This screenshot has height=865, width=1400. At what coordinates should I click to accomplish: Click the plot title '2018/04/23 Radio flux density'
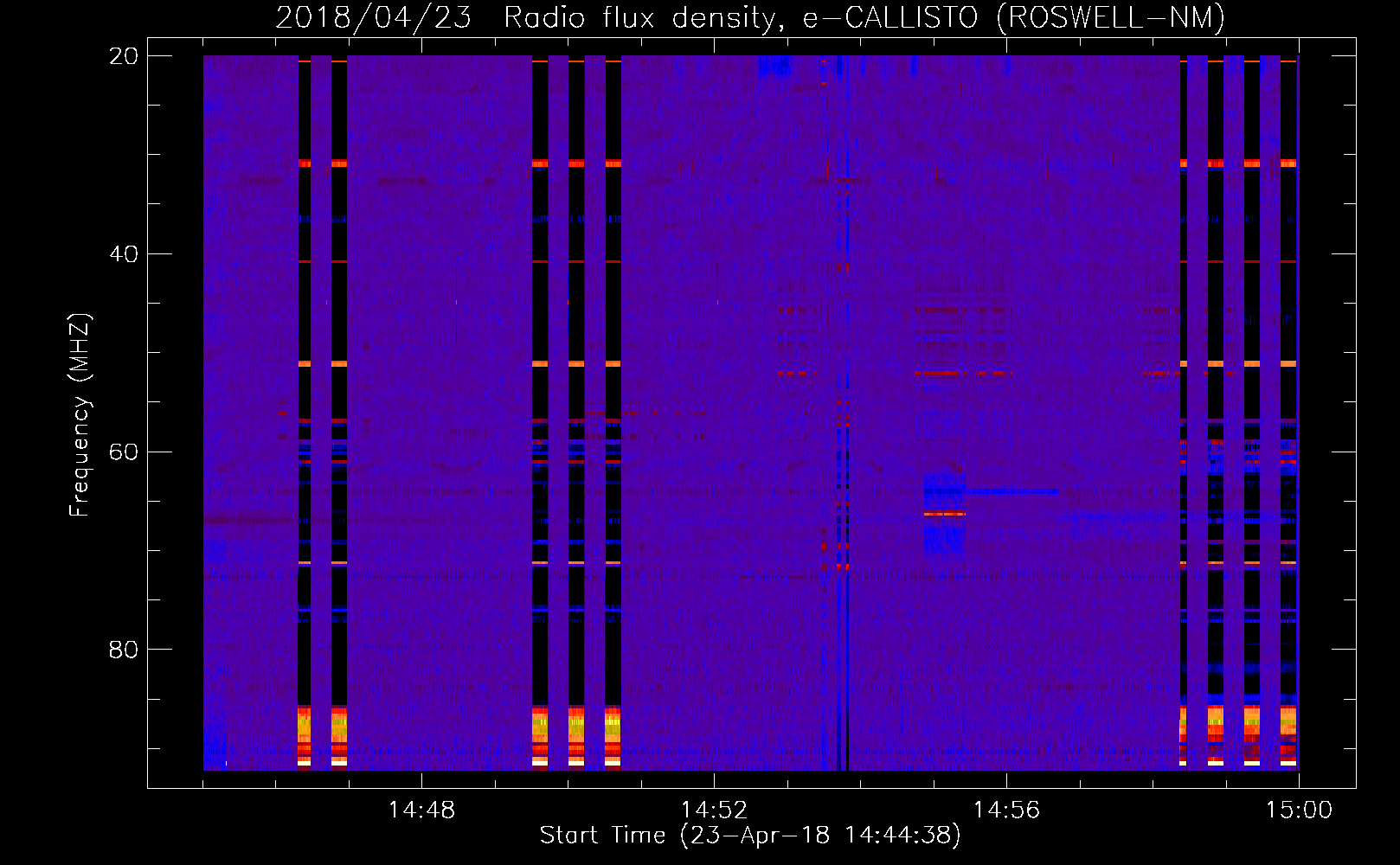pyautogui.click(x=530, y=17)
